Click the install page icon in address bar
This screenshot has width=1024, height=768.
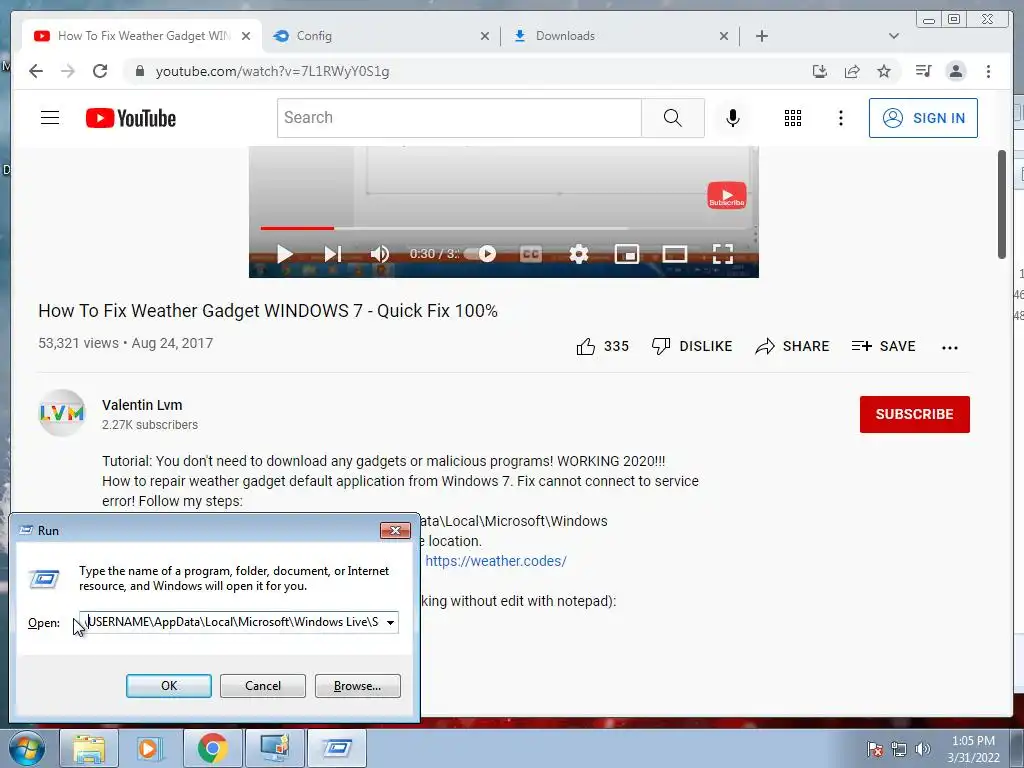click(x=820, y=71)
